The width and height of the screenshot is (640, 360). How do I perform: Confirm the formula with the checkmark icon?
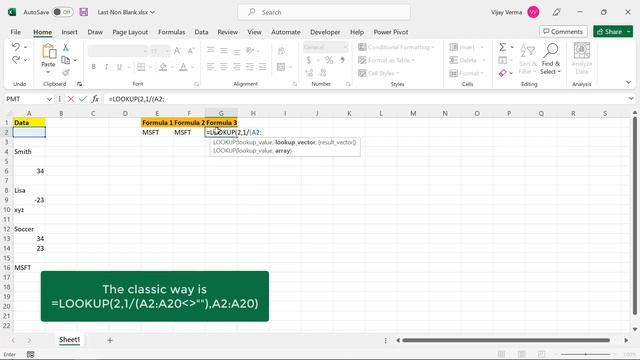click(83, 99)
